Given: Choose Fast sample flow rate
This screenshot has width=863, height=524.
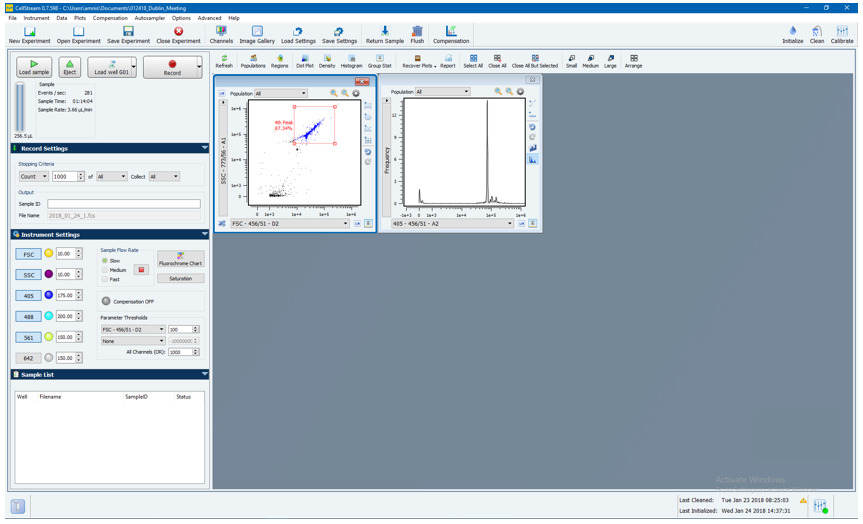Looking at the screenshot, I should (105, 279).
